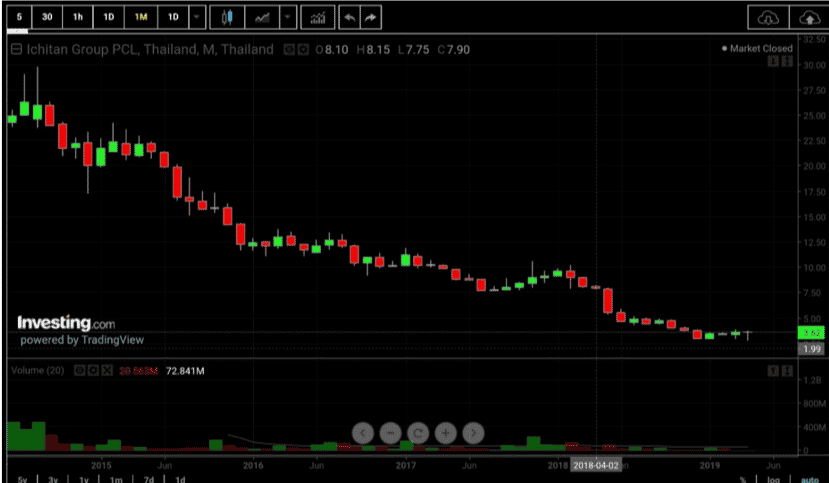
Task: Remove the Volume (20) indicator
Action: [x=107, y=370]
